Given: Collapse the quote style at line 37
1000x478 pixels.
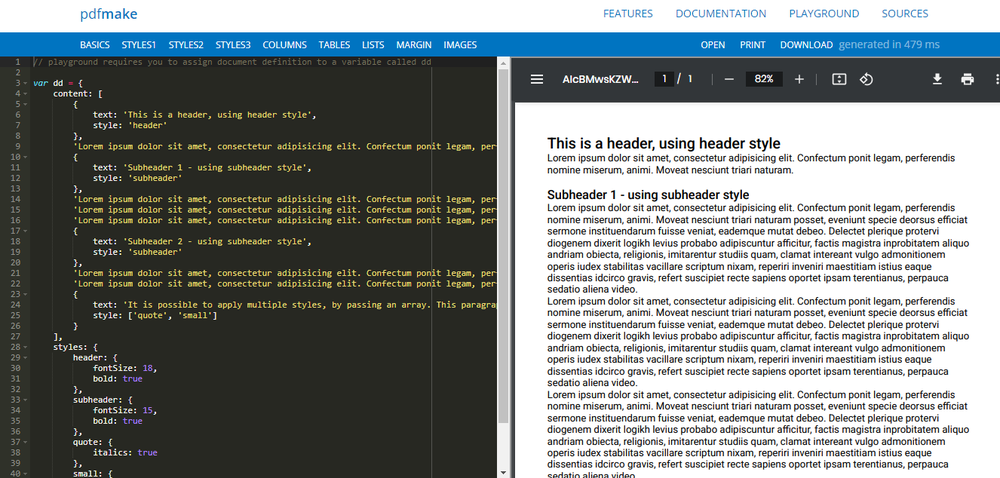Looking at the screenshot, I should click(26, 442).
